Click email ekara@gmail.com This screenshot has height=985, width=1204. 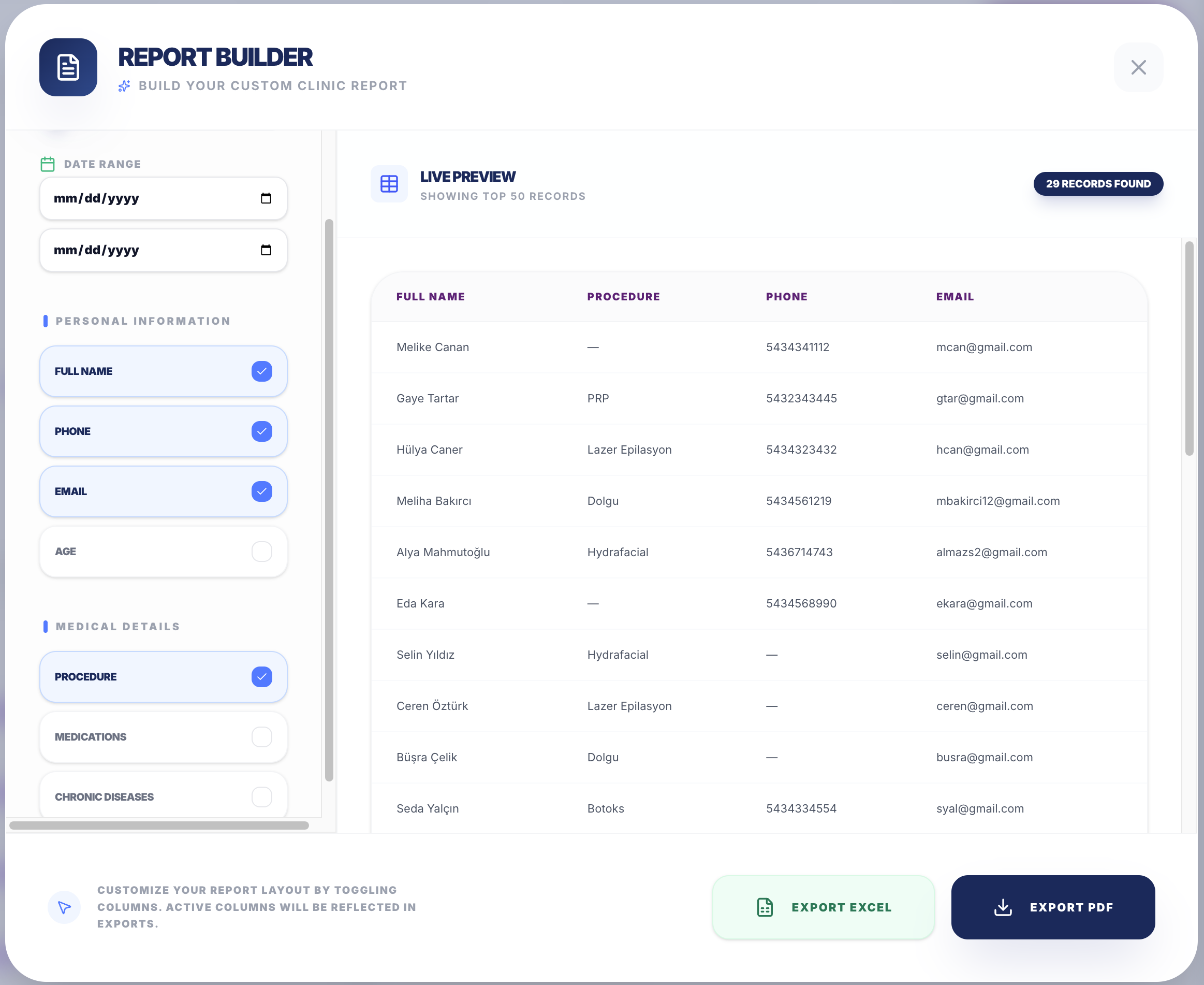tap(984, 603)
